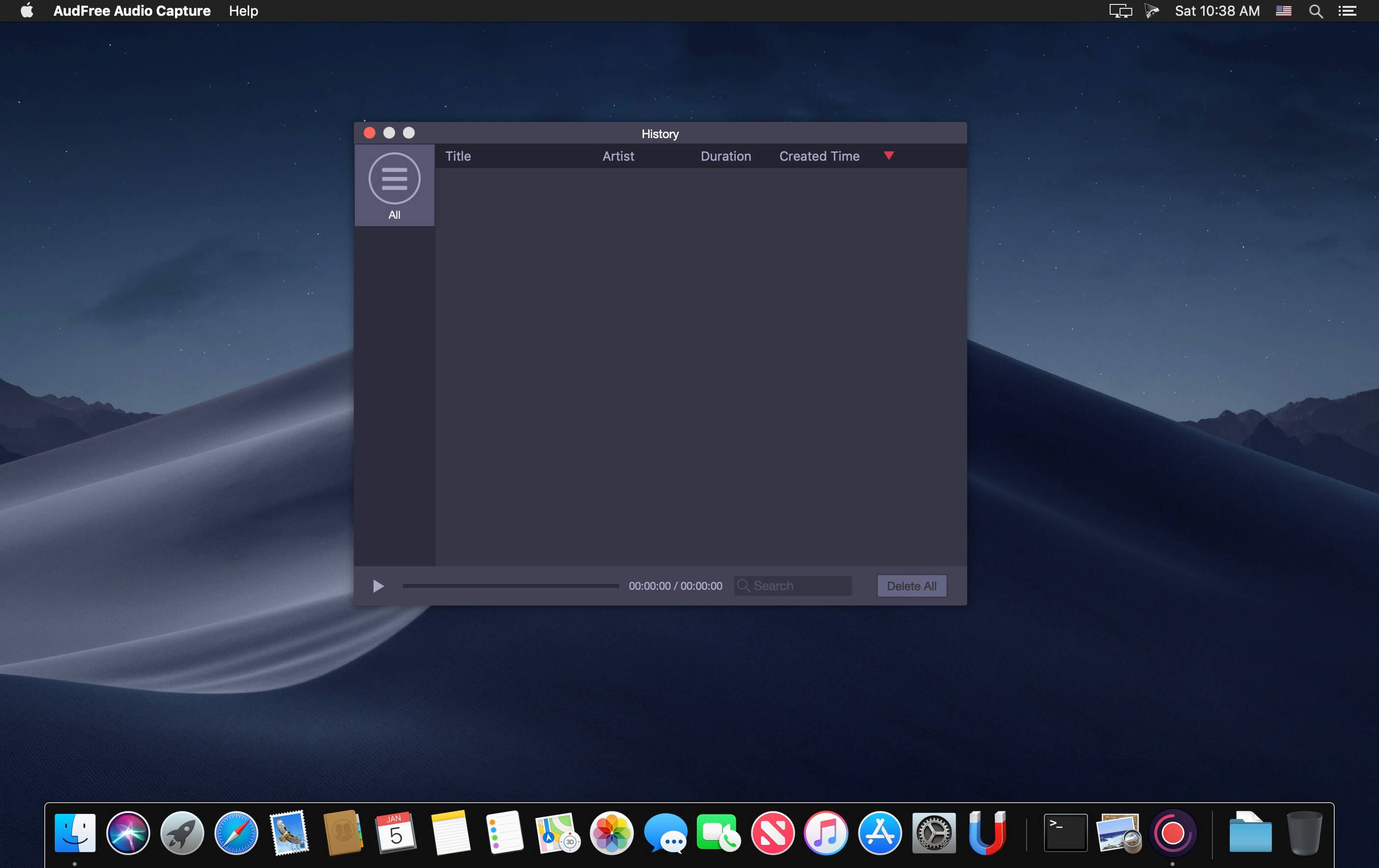Launch Terminal from the dock

pyautogui.click(x=1065, y=833)
